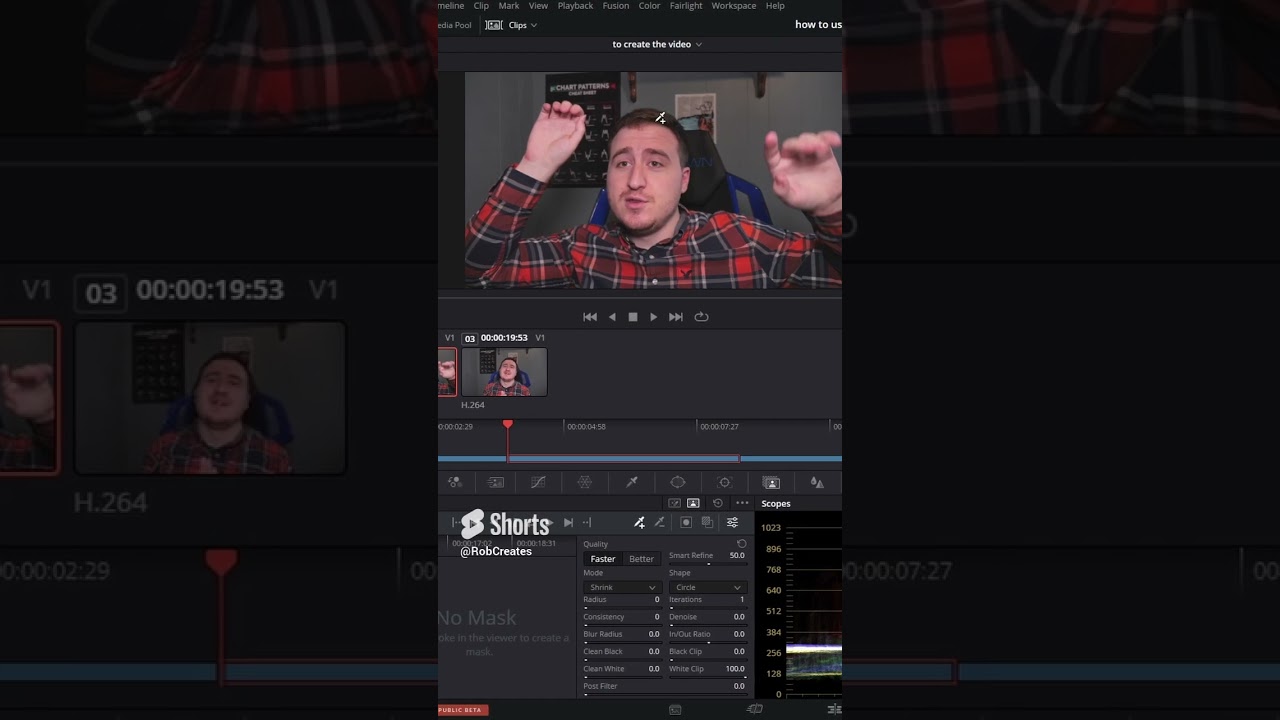Toggle the invert mask button
Viewport: 1280px width, 720px height.
[707, 522]
